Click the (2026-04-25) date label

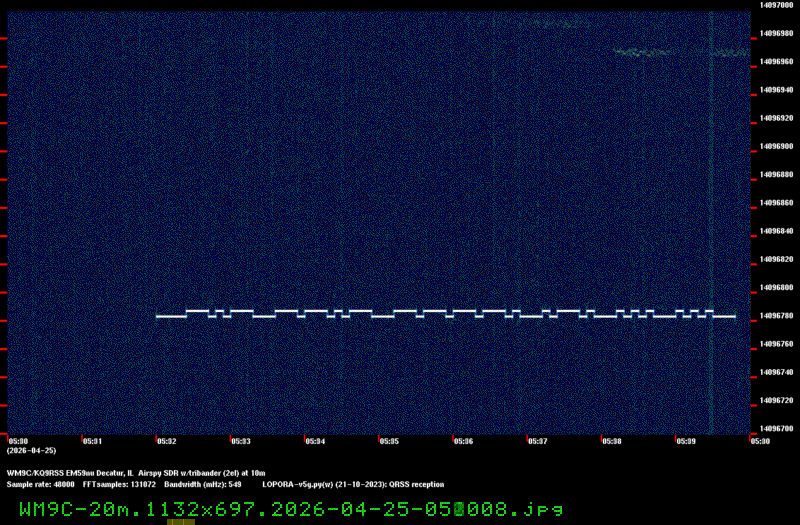[x=24, y=451]
